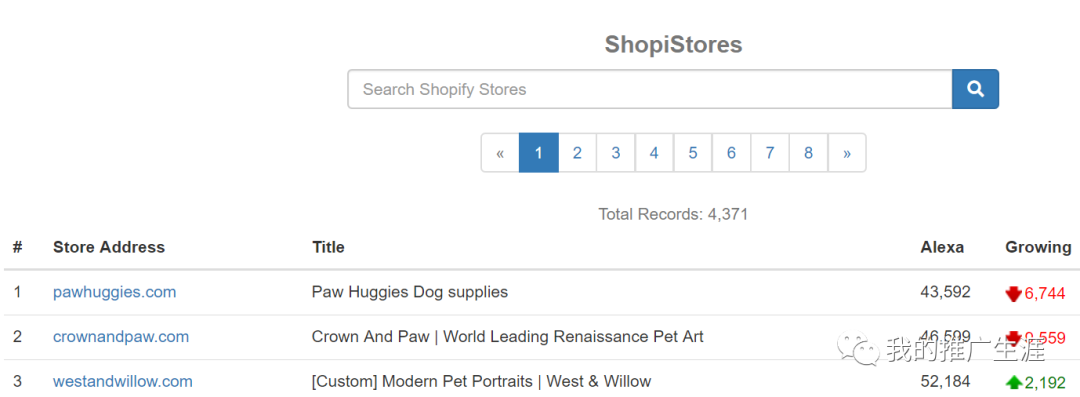Click the red down arrow for crownandpaw.com
Viewport: 1080px width, 397px height.
[1013, 338]
